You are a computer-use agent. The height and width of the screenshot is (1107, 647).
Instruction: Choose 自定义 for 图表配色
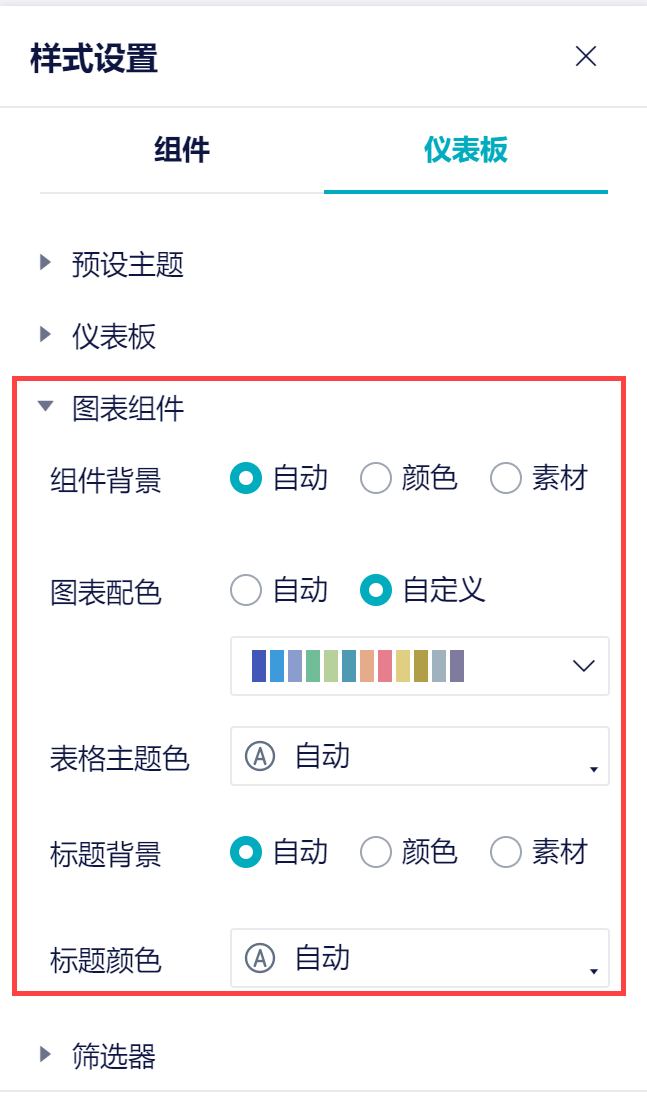376,591
